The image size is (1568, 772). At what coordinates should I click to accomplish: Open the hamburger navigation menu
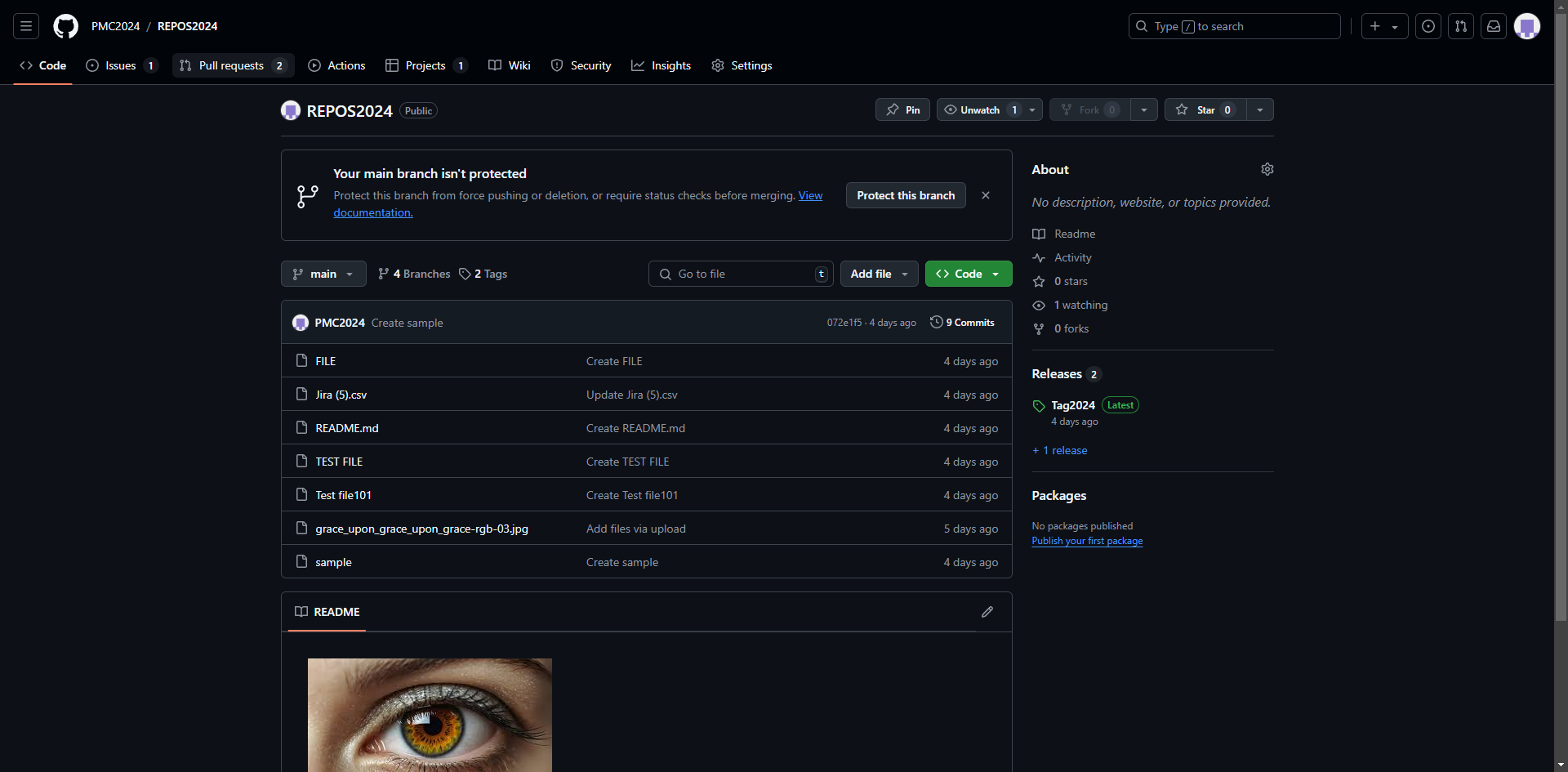point(26,26)
